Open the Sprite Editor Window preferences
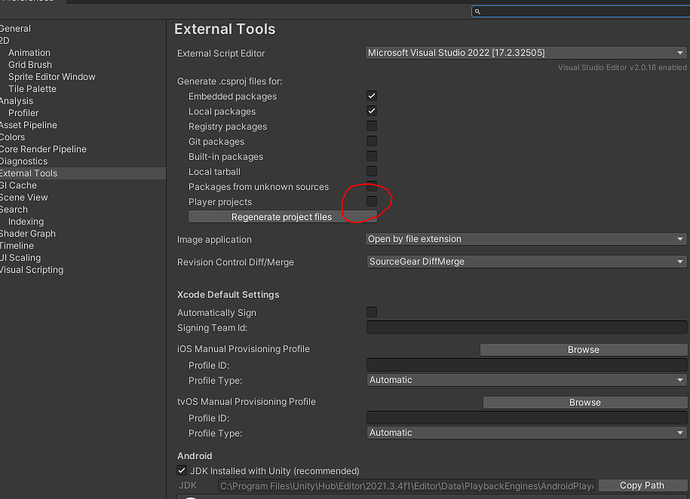Image resolution: width=690 pixels, height=499 pixels. point(52,77)
